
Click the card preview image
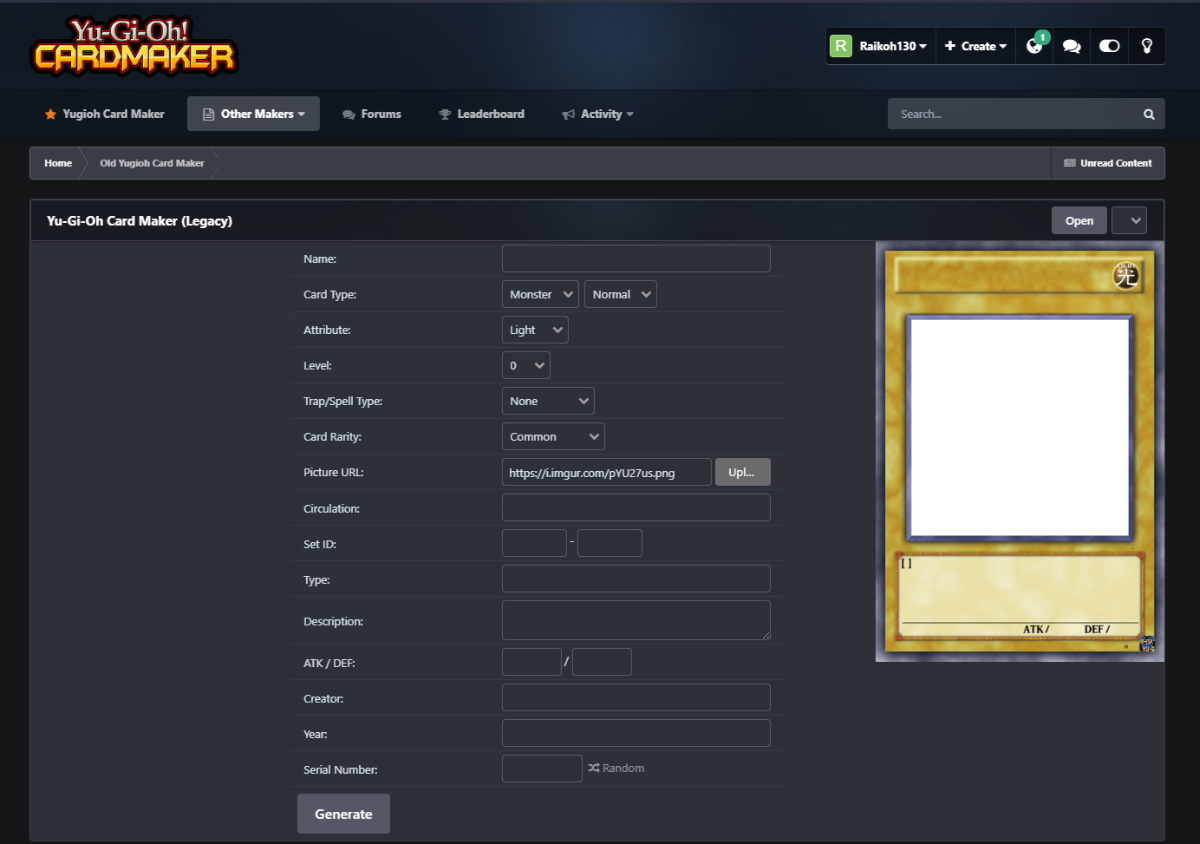point(1020,451)
